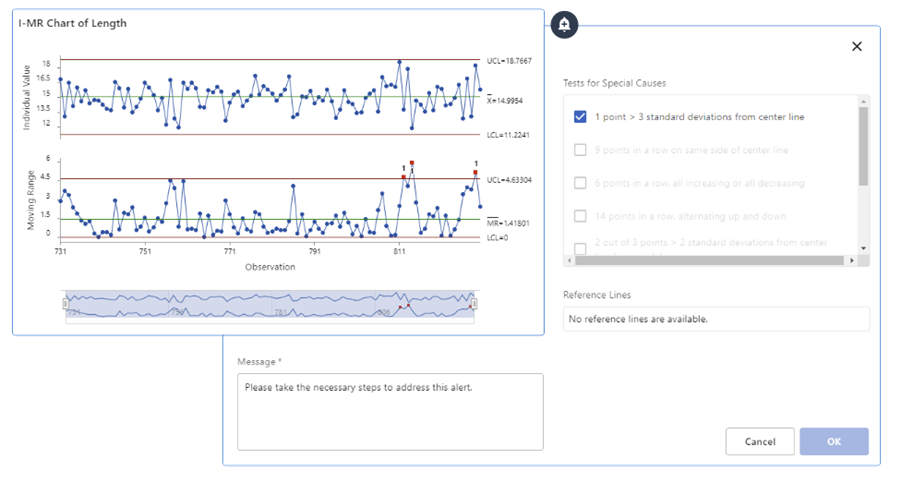Grab the right handle of range slider

click(x=475, y=304)
